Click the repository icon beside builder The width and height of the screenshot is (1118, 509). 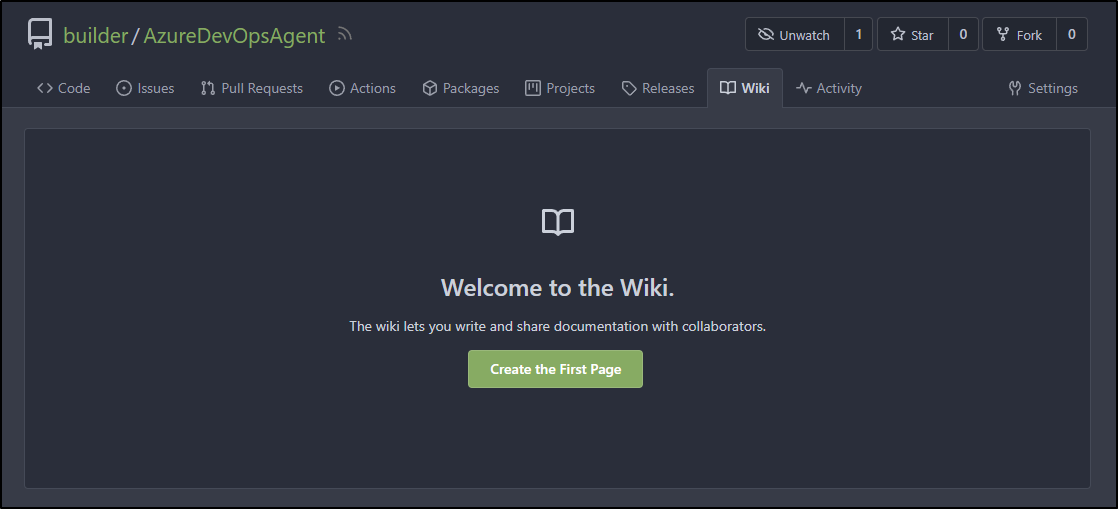click(x=40, y=34)
